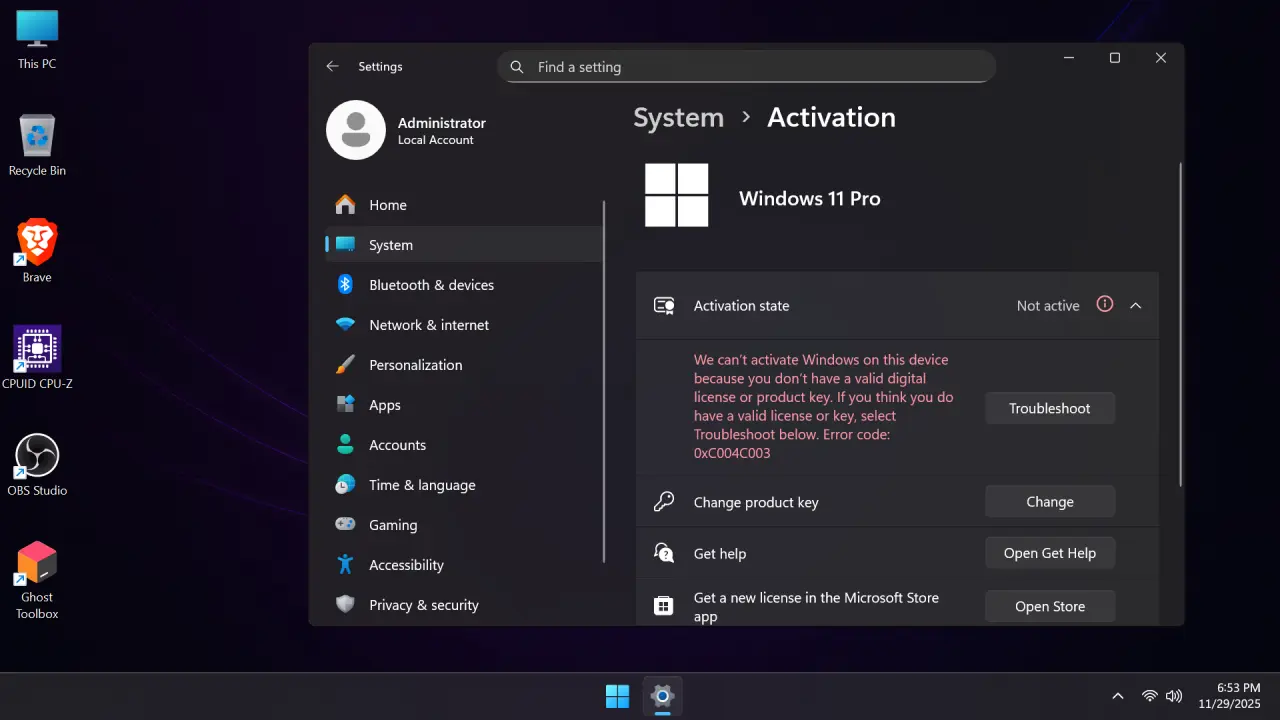Click the Gaming controller icon in sidebar
1280x720 pixels.
coord(345,525)
